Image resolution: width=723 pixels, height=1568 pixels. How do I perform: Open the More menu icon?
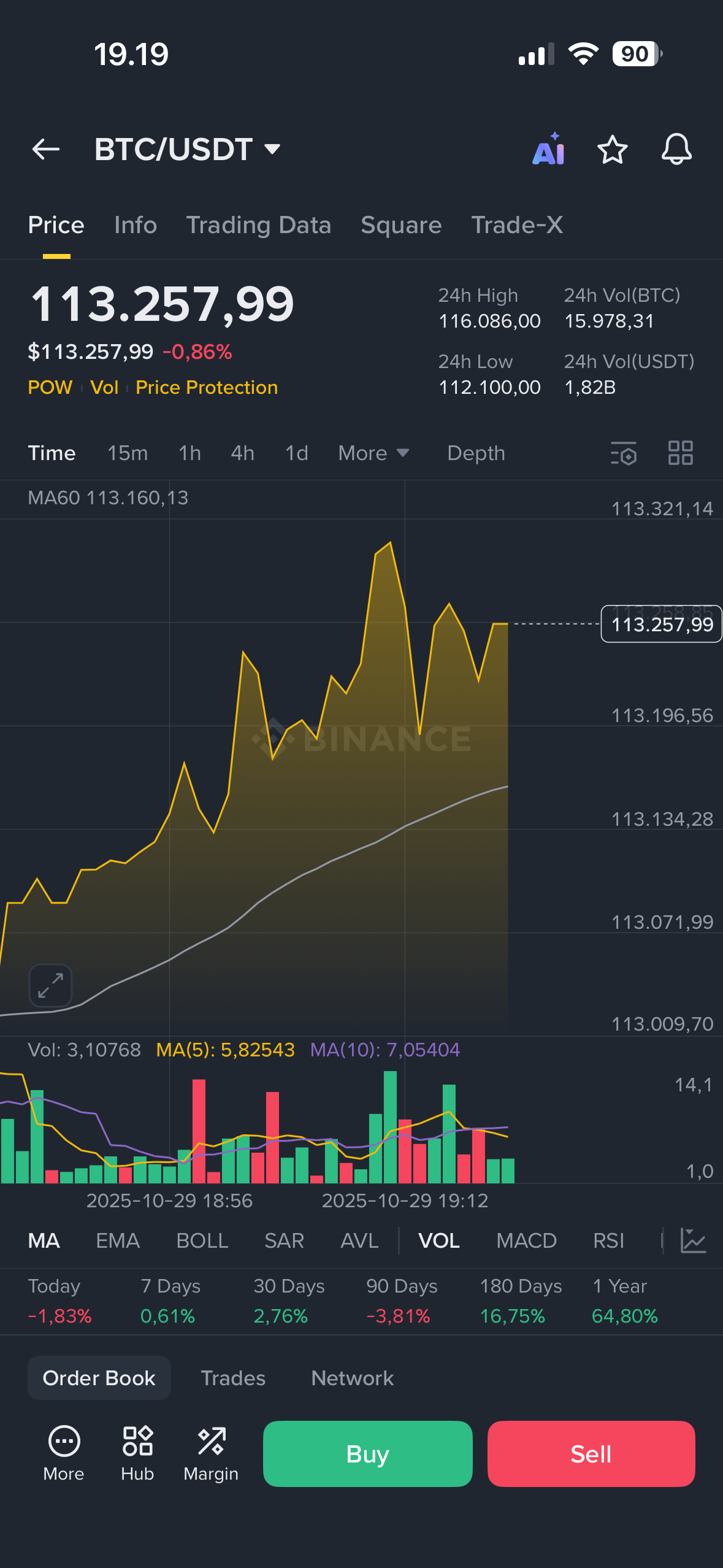tap(64, 1452)
